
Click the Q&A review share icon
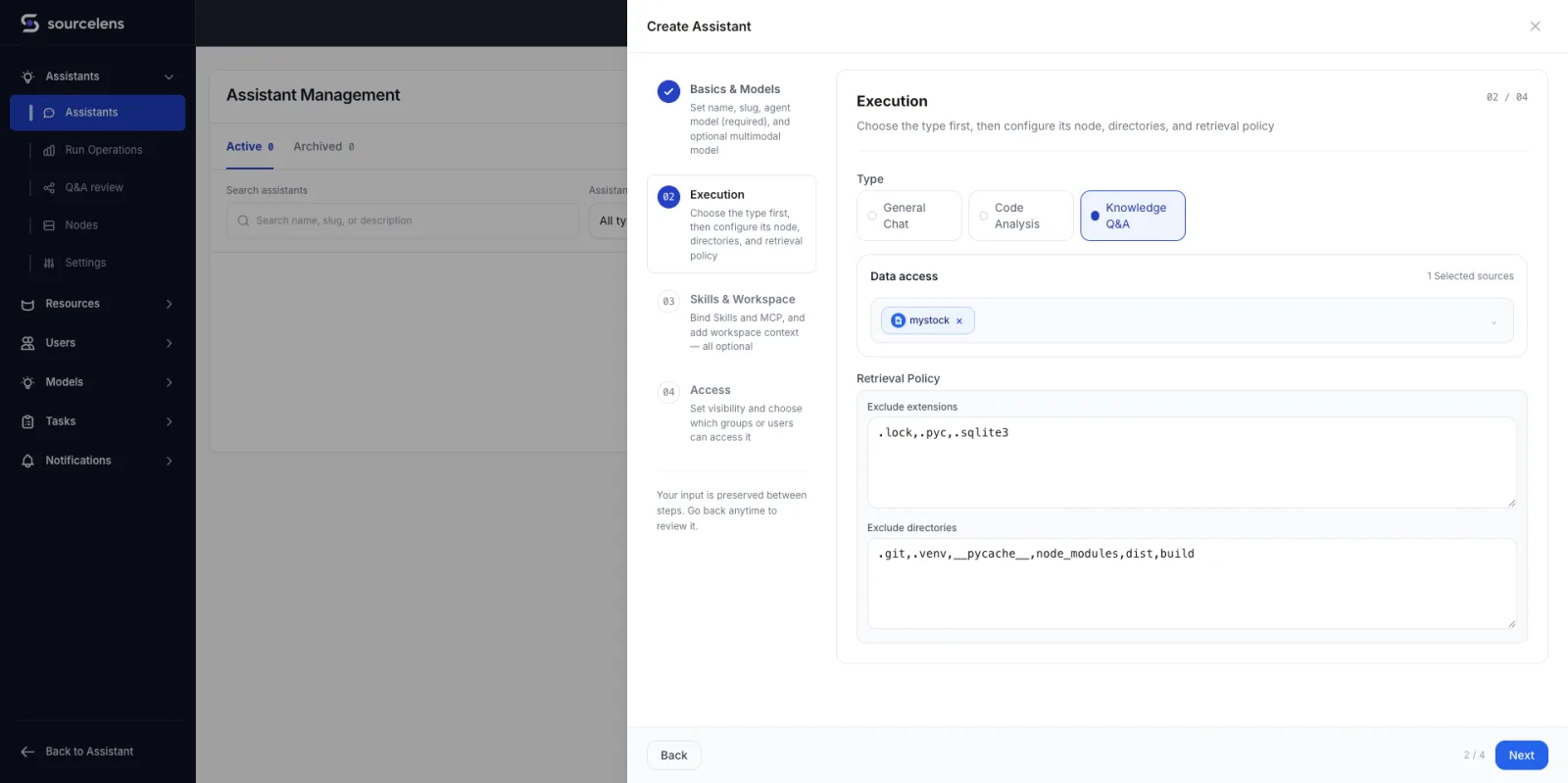49,187
